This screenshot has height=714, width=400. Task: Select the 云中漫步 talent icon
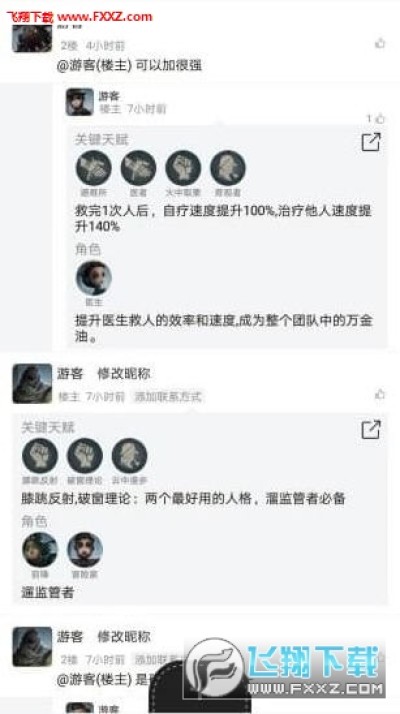pos(129,456)
